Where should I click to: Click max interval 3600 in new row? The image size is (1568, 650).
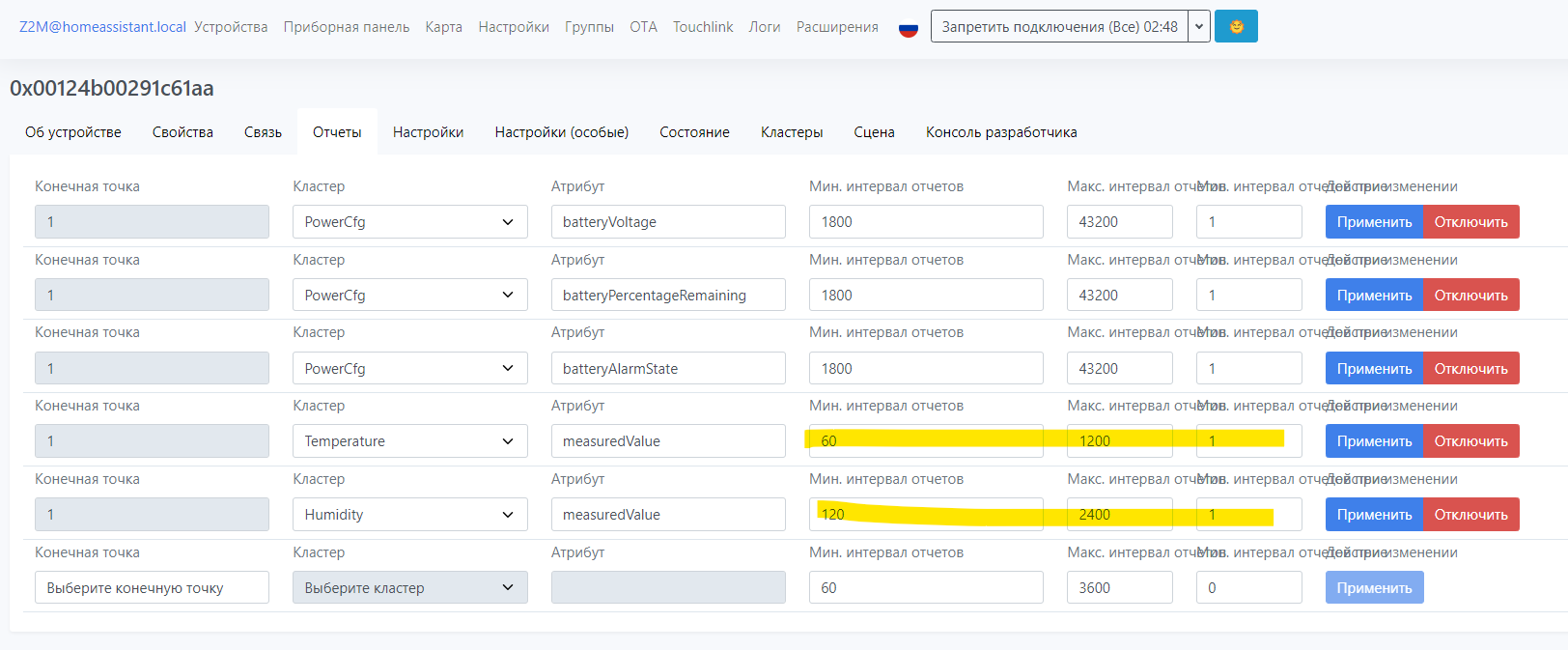pyautogui.click(x=1120, y=588)
